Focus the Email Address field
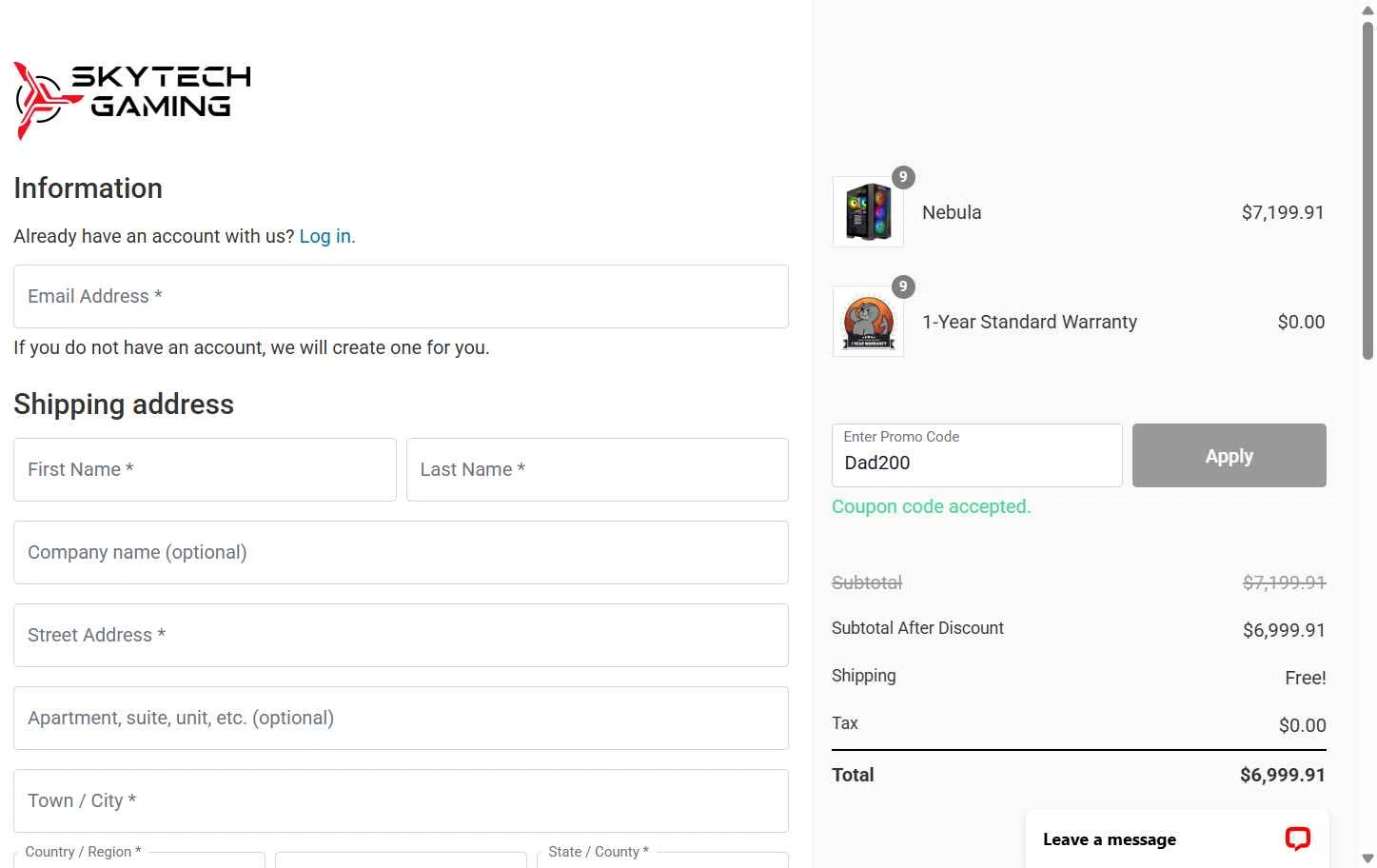 [x=401, y=297]
